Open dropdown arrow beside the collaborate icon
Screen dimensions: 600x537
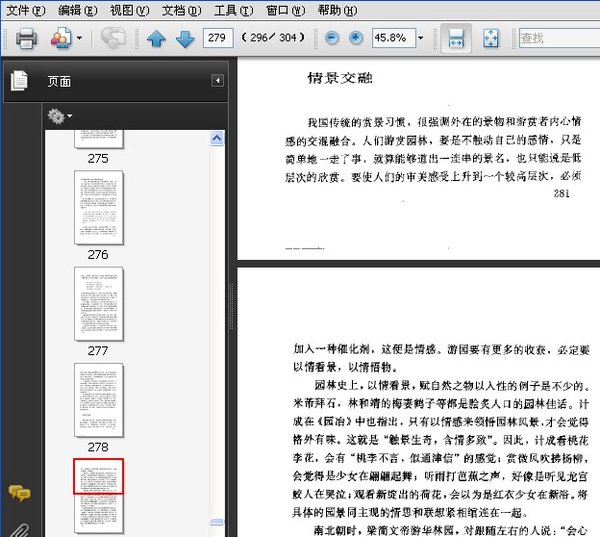tap(80, 39)
